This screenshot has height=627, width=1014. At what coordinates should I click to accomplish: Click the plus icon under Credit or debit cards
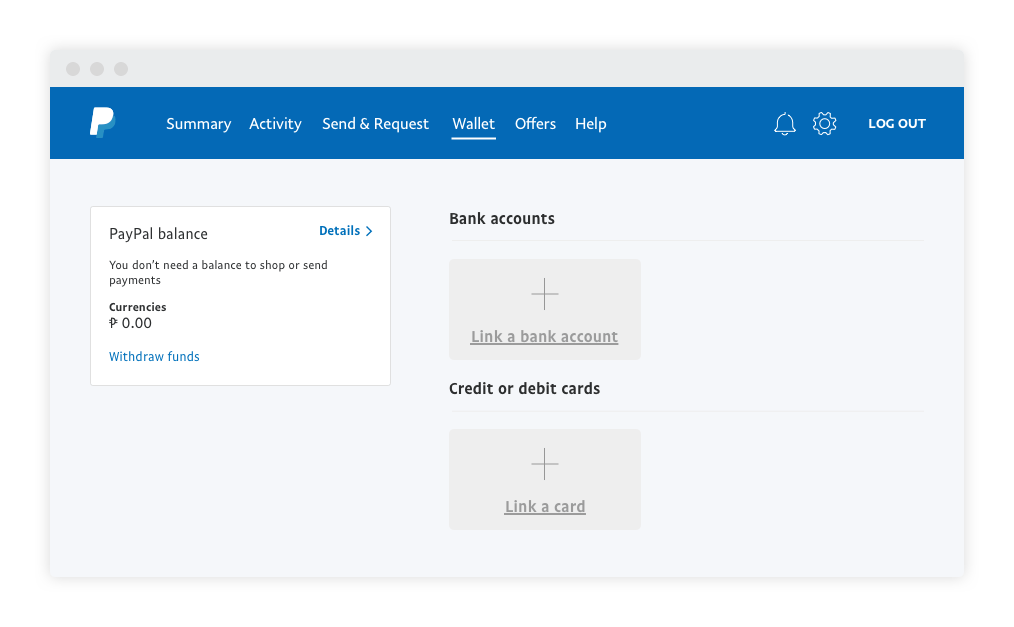point(545,464)
